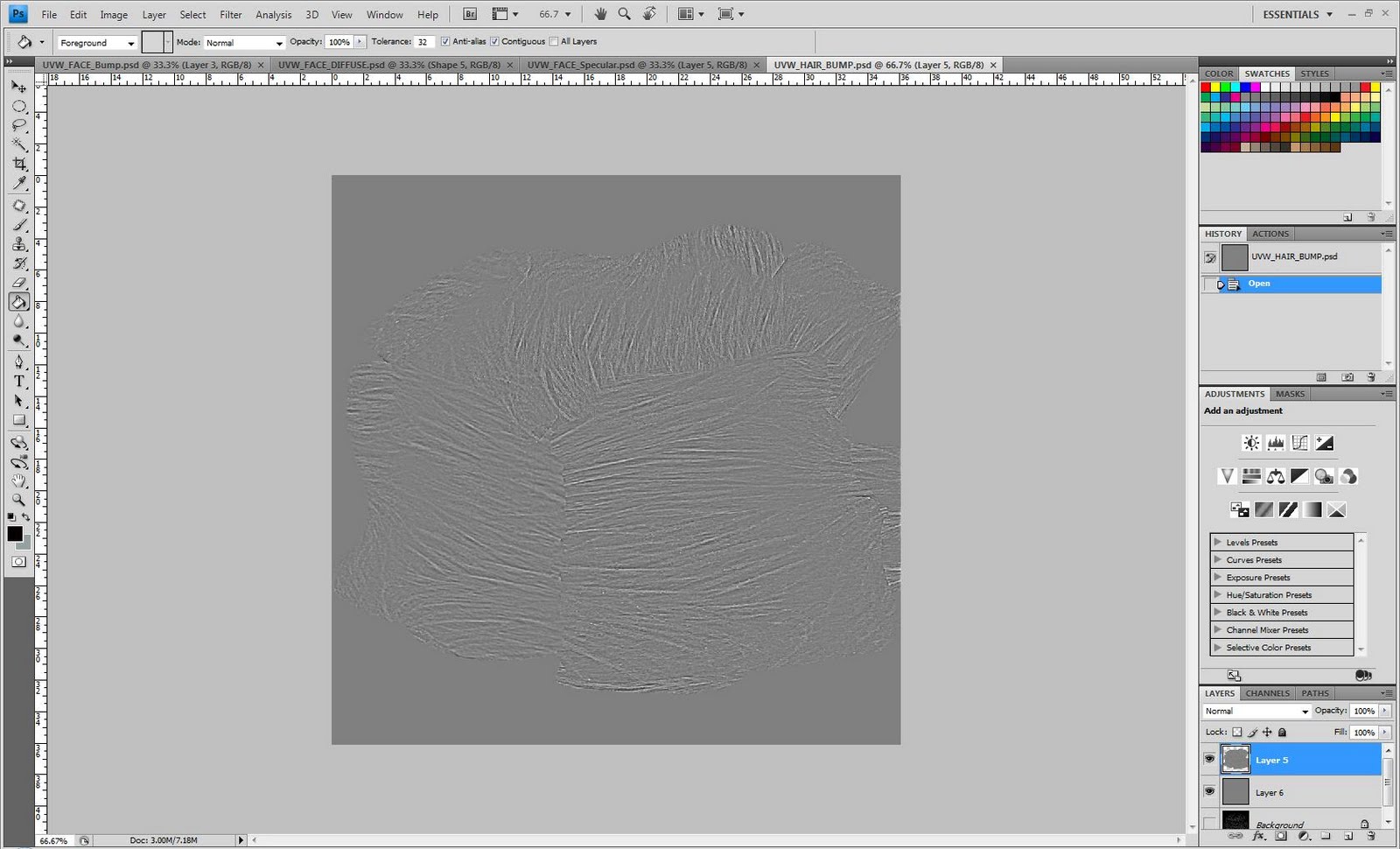The image size is (1400, 849).
Task: Select the Type tool
Action: tap(18, 381)
